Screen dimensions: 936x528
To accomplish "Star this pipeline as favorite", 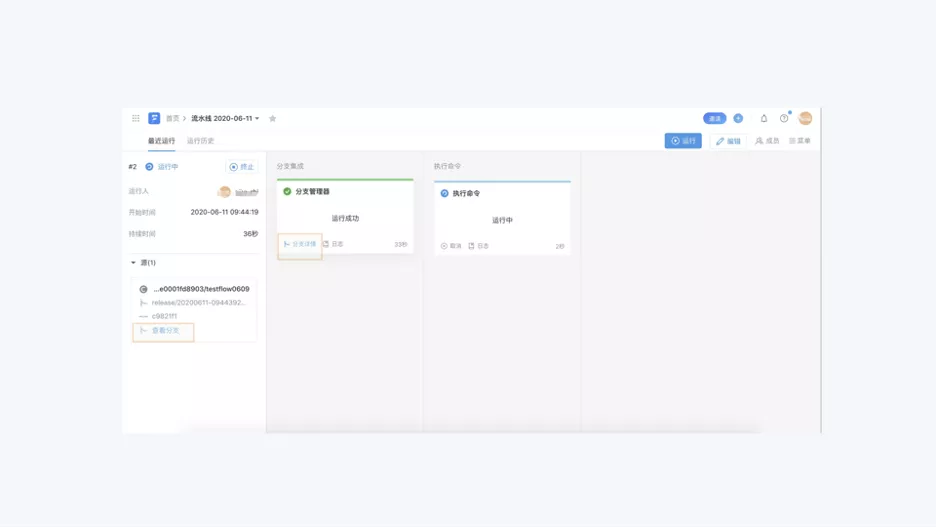I will click(272, 118).
